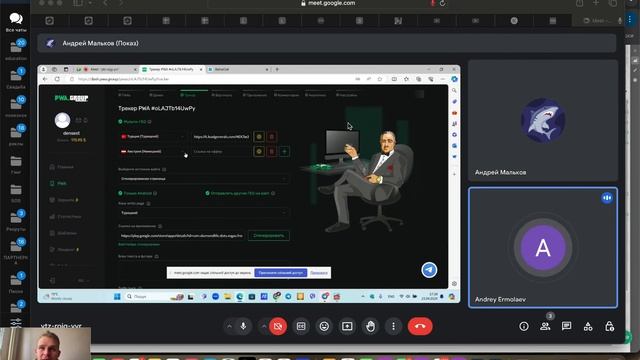Delete the Турция row with red trash icon
The width and height of the screenshot is (640, 360).
point(271,137)
